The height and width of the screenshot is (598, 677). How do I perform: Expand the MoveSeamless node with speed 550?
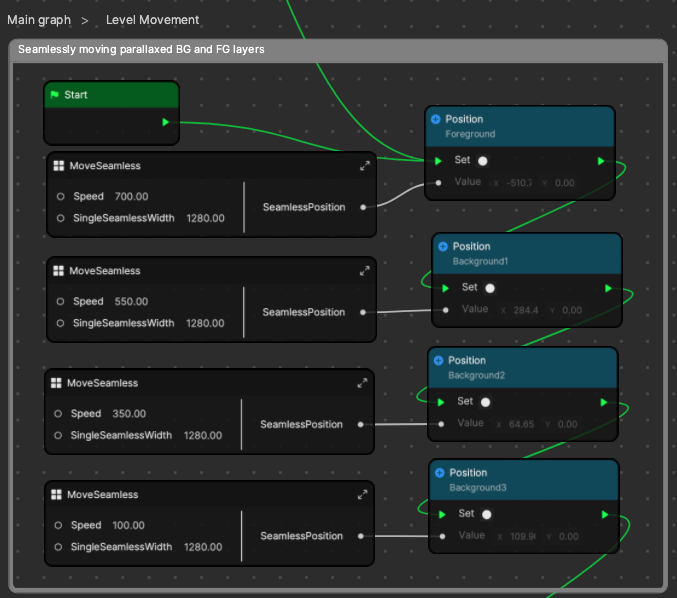click(x=365, y=271)
